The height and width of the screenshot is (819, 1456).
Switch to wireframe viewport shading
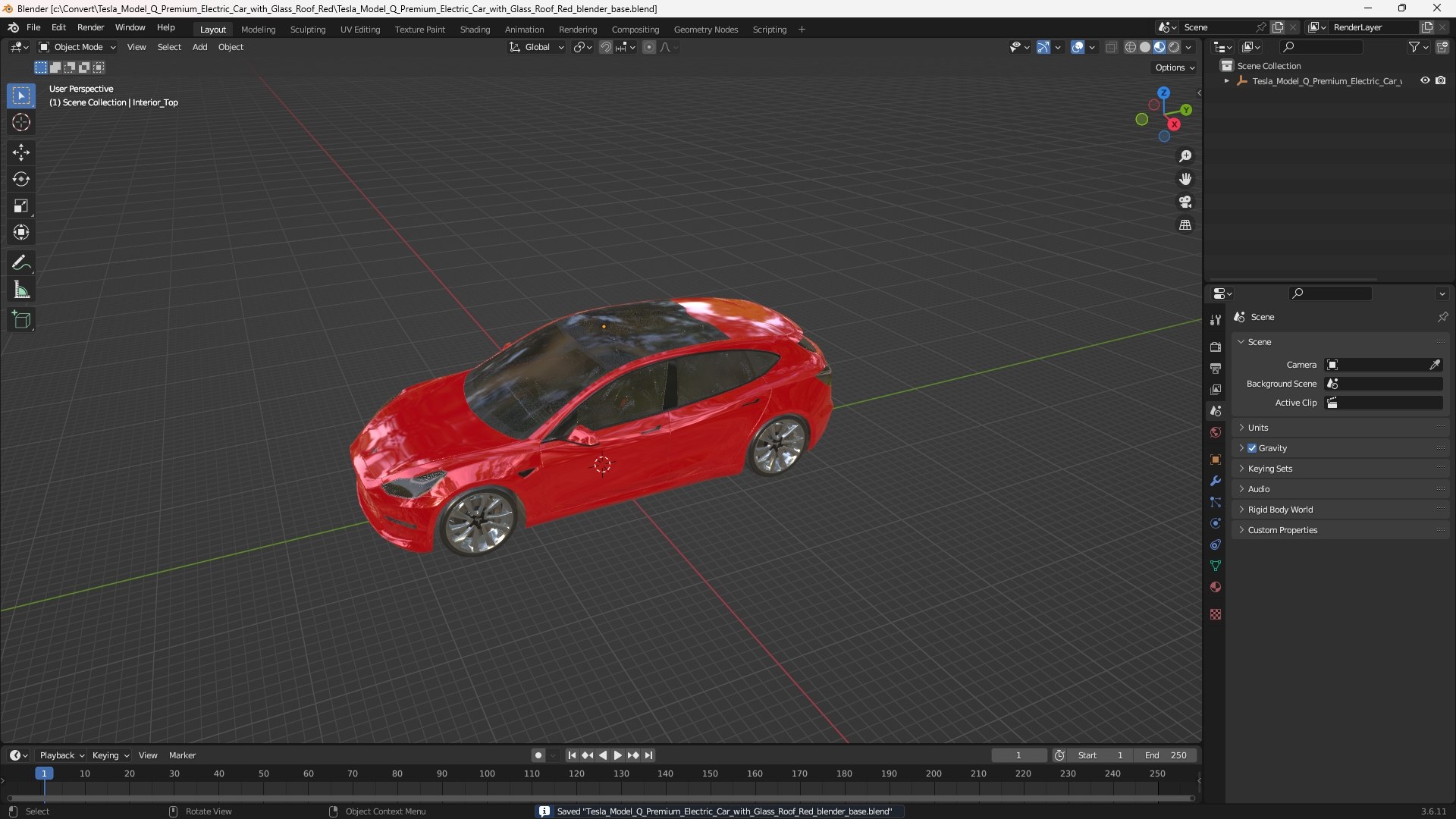(x=1131, y=47)
